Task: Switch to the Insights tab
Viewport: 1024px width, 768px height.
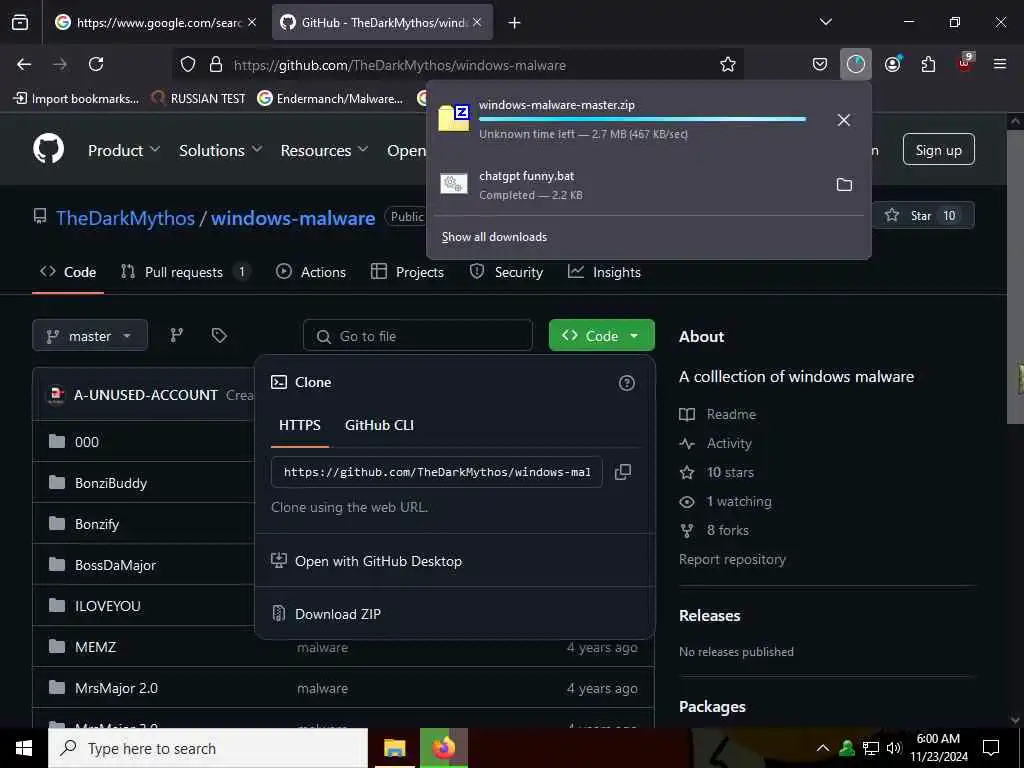Action: (604, 272)
